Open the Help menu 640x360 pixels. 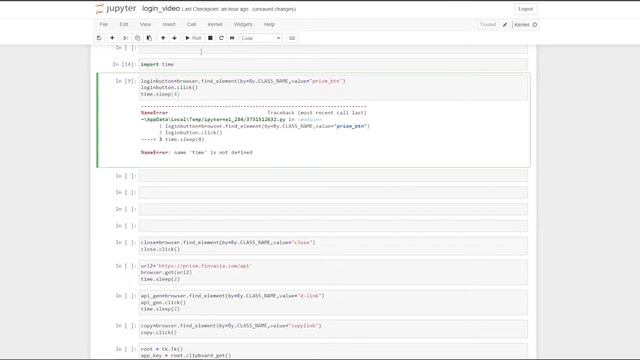(x=269, y=24)
